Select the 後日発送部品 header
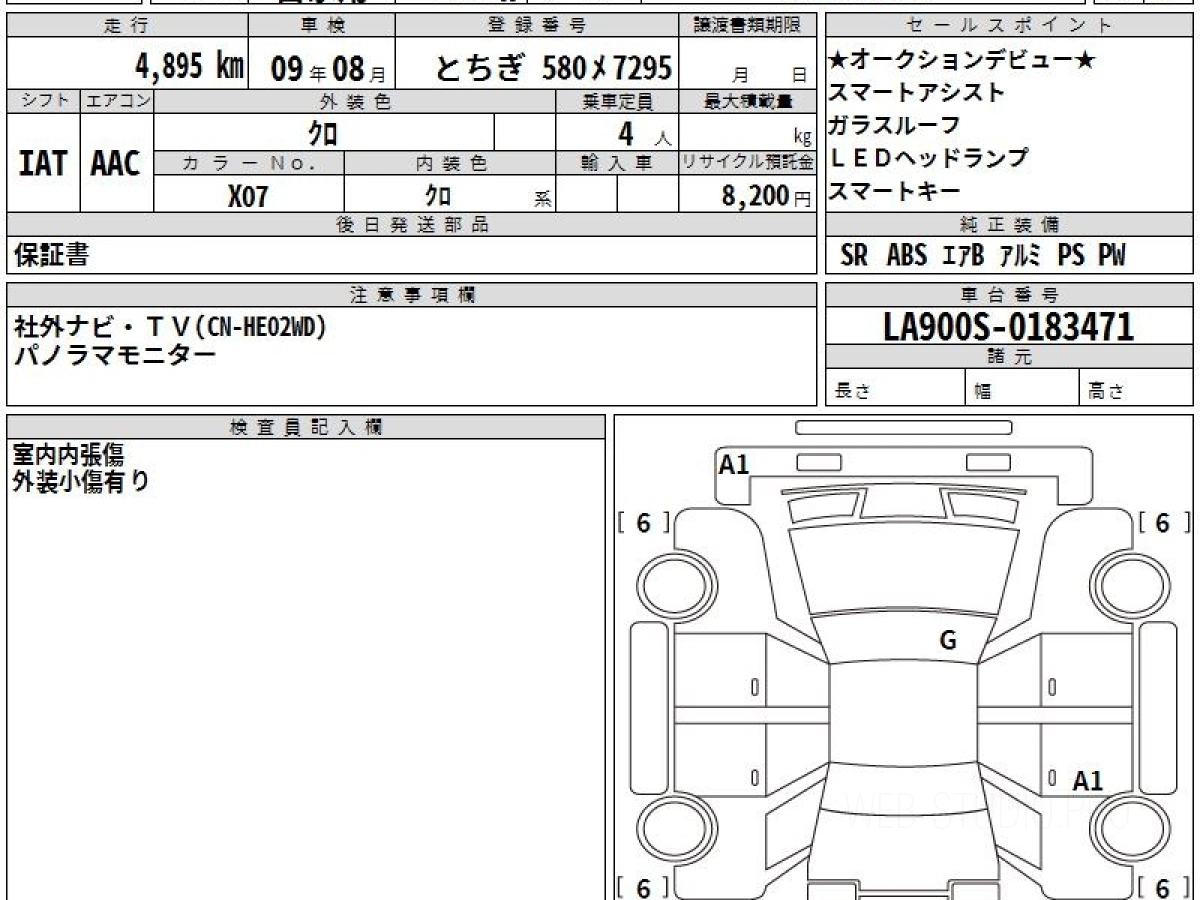 coord(412,225)
